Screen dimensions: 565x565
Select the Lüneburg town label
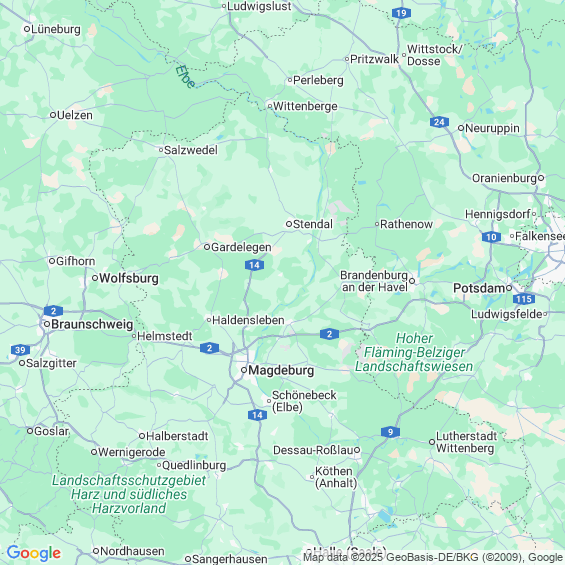[56, 29]
